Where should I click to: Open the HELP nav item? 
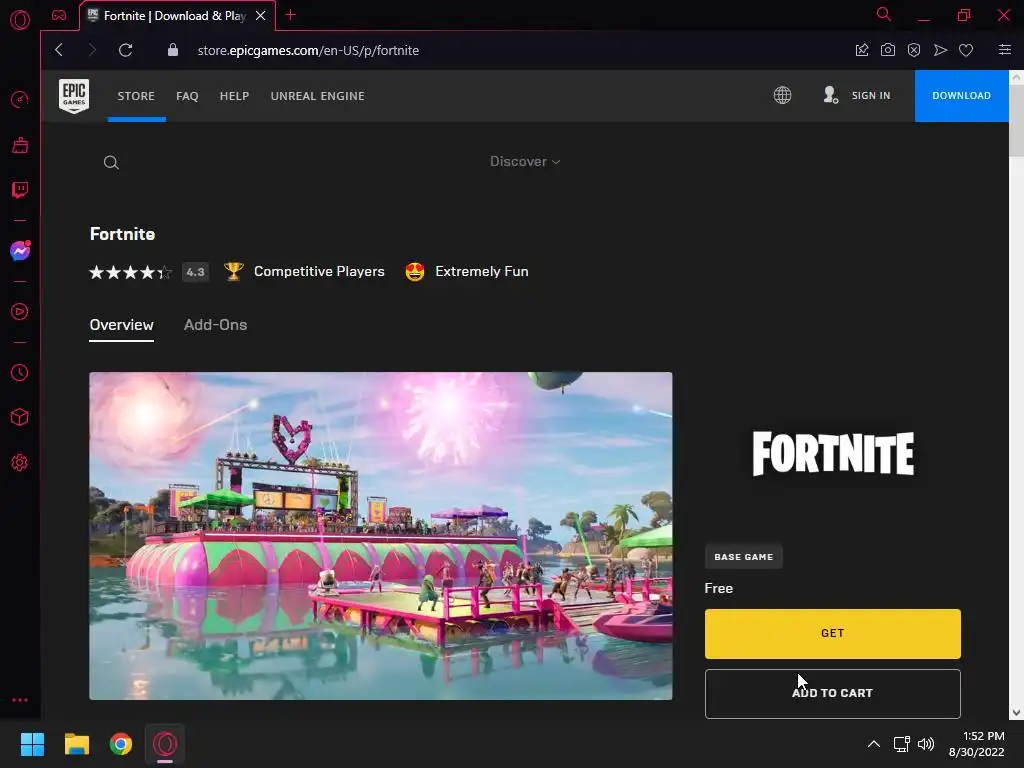pyautogui.click(x=234, y=96)
